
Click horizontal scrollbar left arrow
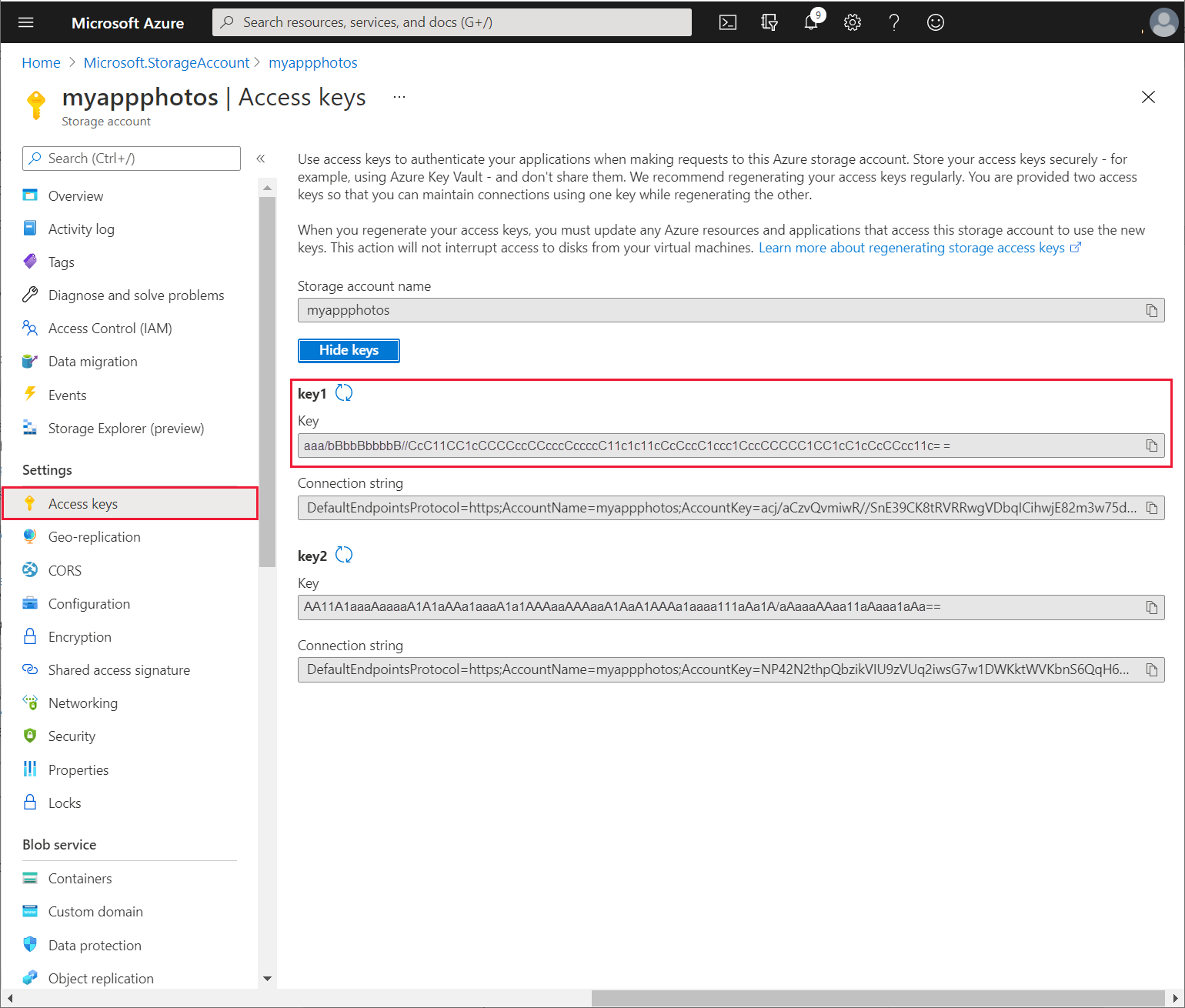click(9, 998)
